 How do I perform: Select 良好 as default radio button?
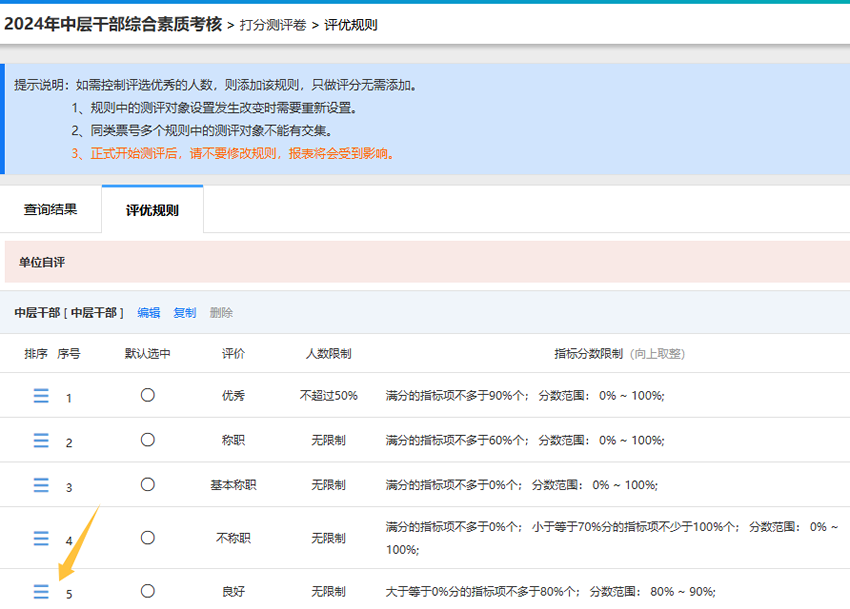click(x=147, y=591)
